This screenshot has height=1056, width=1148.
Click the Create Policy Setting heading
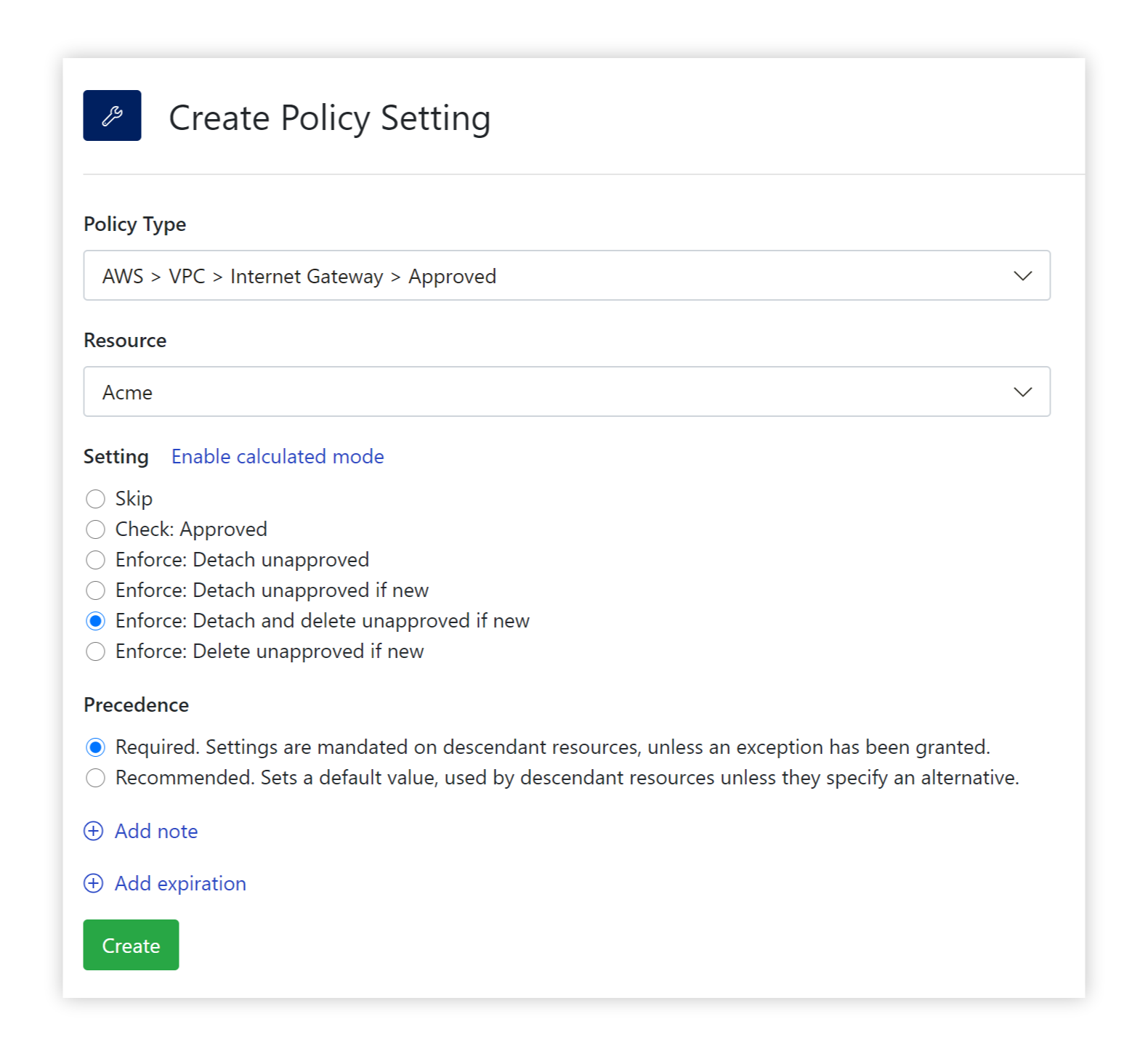click(330, 118)
